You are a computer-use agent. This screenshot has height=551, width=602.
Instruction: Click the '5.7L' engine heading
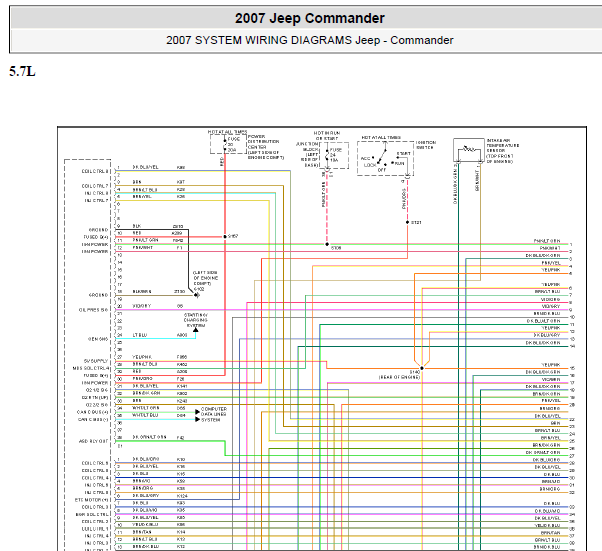pos(22,71)
